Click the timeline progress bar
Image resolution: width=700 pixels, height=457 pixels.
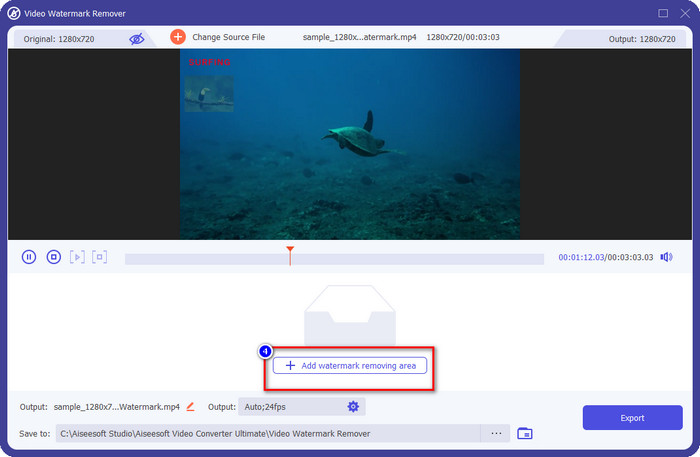[x=400, y=259]
